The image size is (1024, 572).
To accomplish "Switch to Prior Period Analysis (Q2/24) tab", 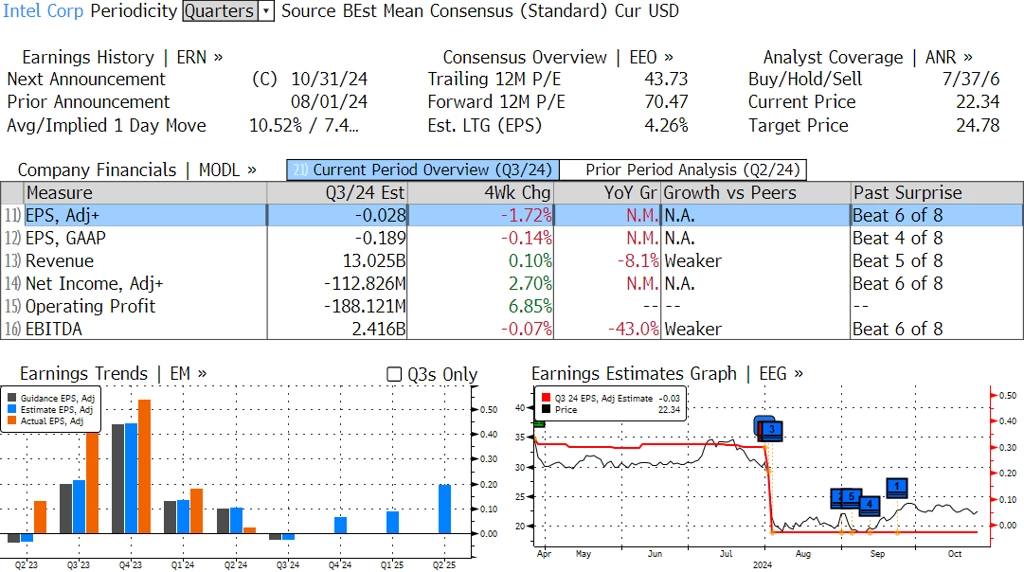I will pyautogui.click(x=684, y=170).
